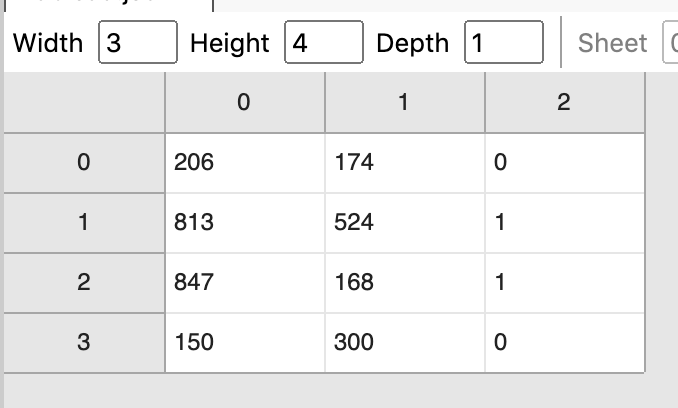Screen dimensions: 678x408
Task: Click the cell containing 206
Action: [x=245, y=163]
